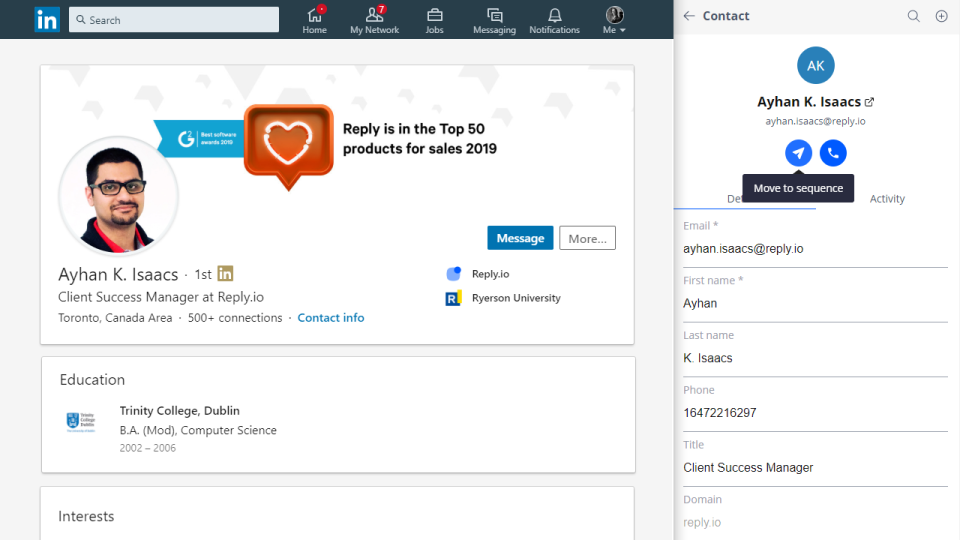
Task: Edit the Last name field
Action: [815, 358]
